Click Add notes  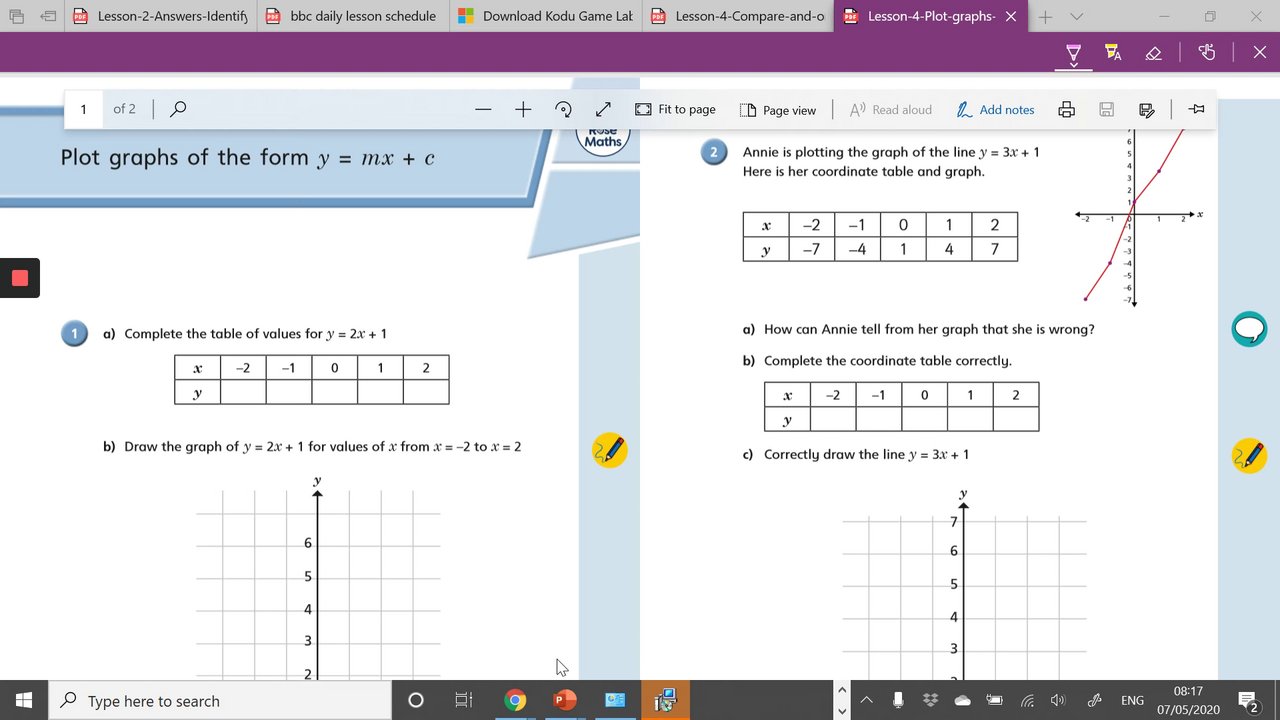(995, 109)
